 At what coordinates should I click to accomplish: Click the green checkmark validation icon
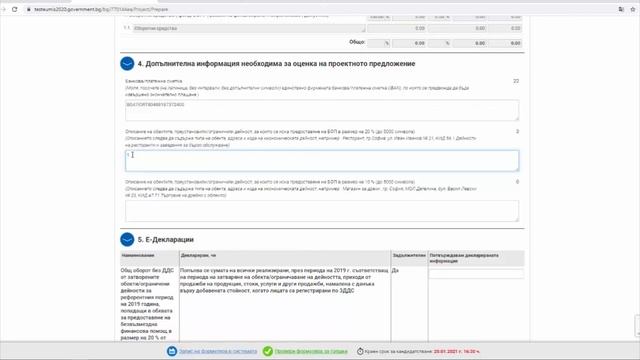[268, 351]
